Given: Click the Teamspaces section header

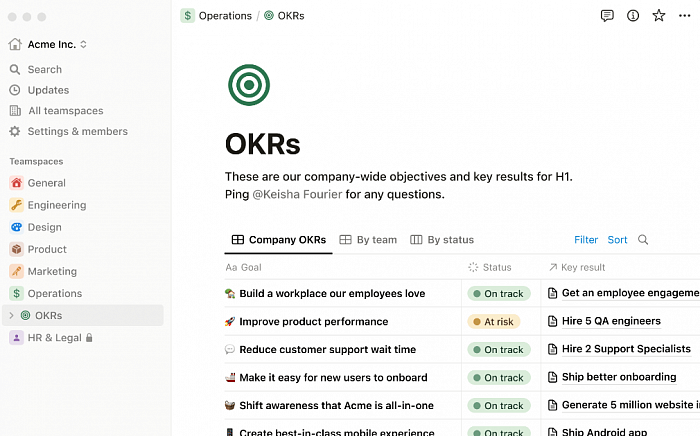Looking at the screenshot, I should point(36,162).
